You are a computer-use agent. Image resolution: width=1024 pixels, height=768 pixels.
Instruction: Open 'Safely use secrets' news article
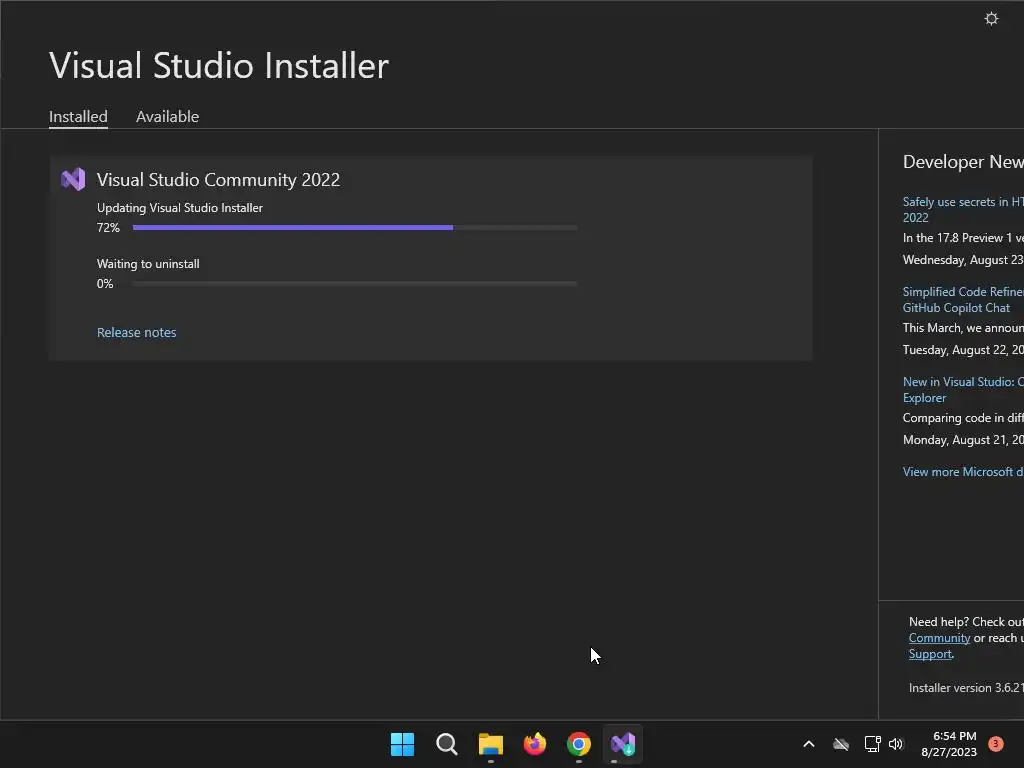tap(963, 210)
